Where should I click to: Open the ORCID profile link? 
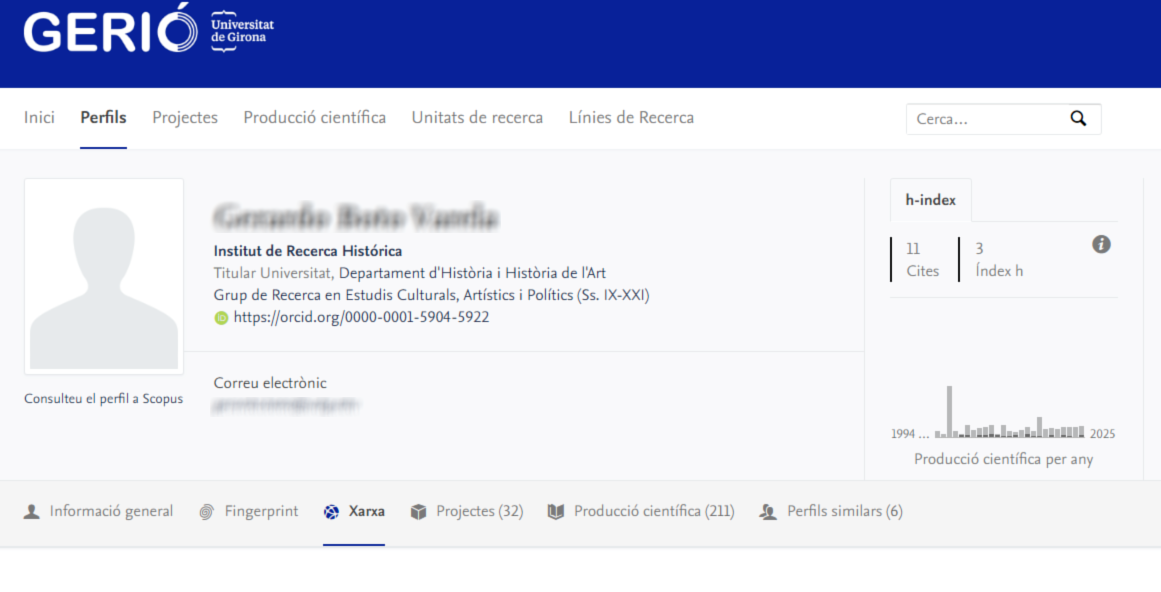pyautogui.click(x=361, y=318)
